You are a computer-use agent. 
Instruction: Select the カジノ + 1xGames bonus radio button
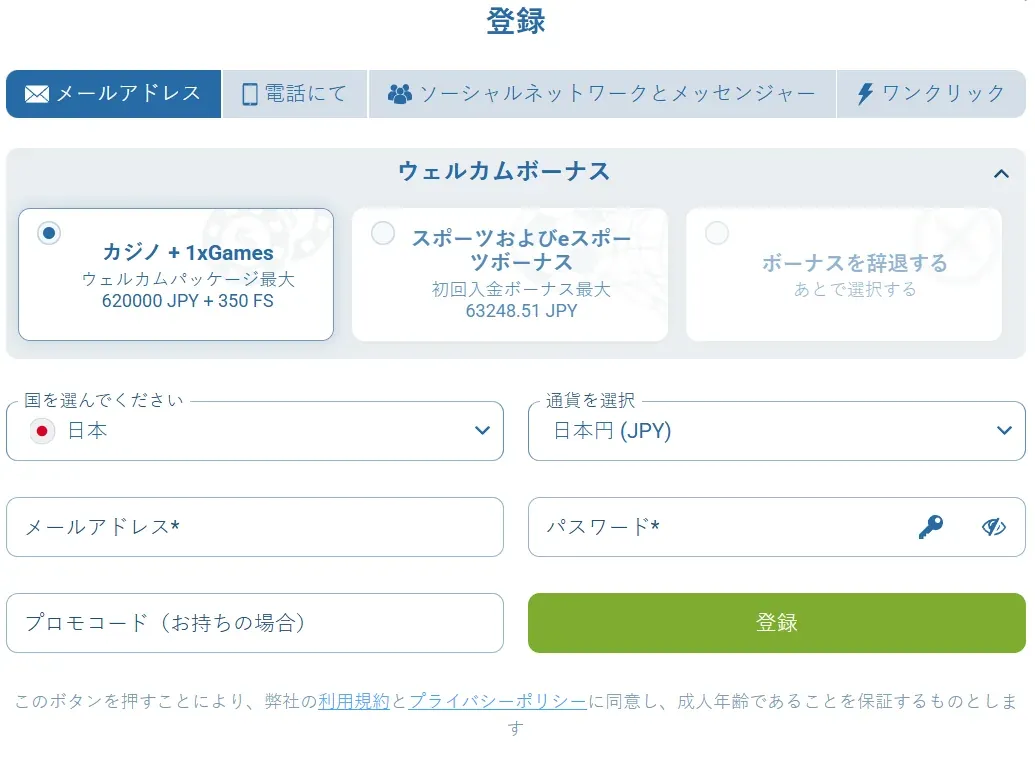49,232
